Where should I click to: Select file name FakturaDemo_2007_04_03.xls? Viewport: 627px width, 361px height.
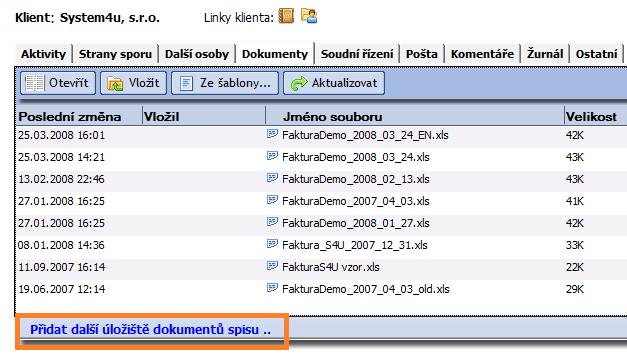(x=355, y=201)
